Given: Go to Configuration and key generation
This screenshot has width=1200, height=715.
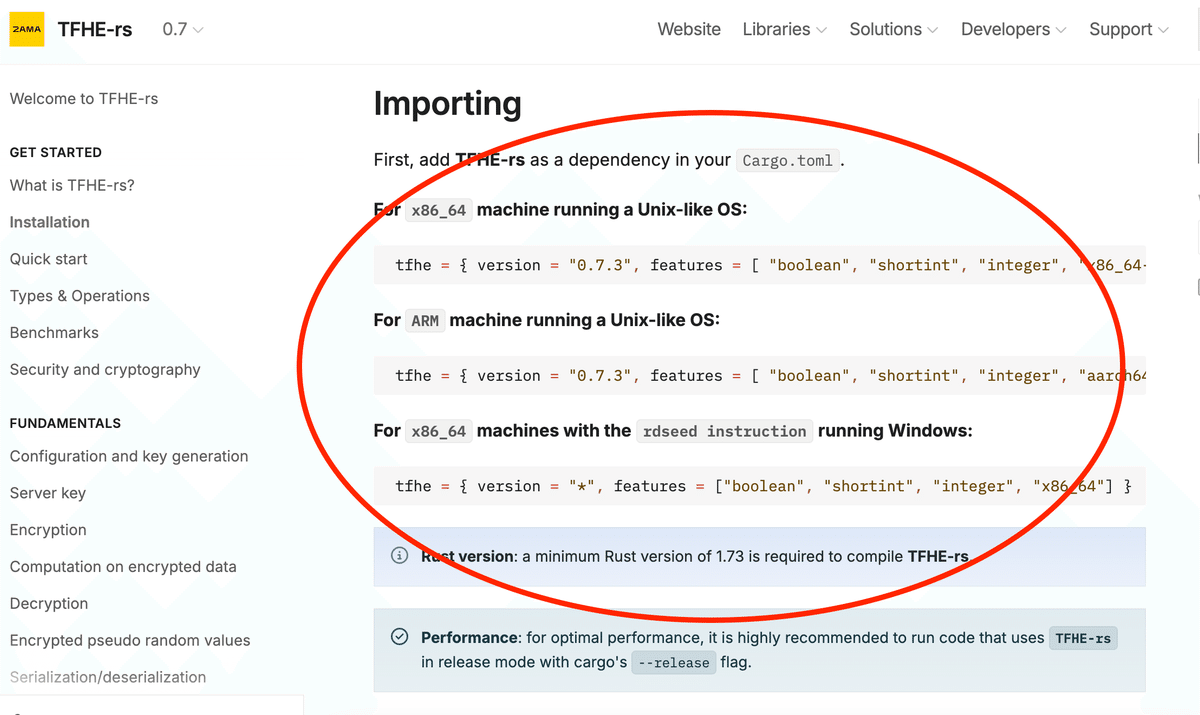Looking at the screenshot, I should coord(129,457).
